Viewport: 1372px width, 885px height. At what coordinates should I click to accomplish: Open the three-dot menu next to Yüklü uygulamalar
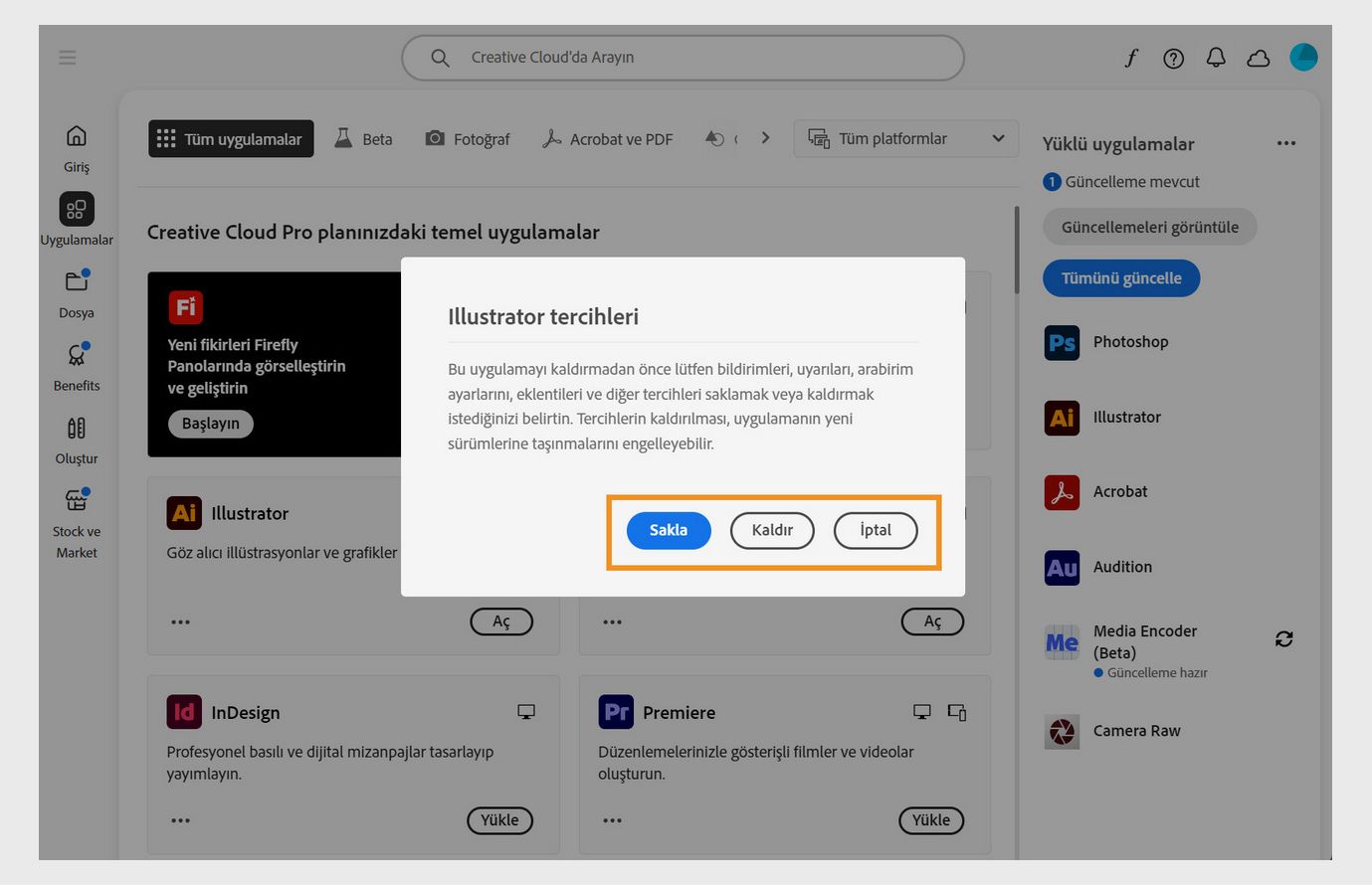tap(1285, 142)
